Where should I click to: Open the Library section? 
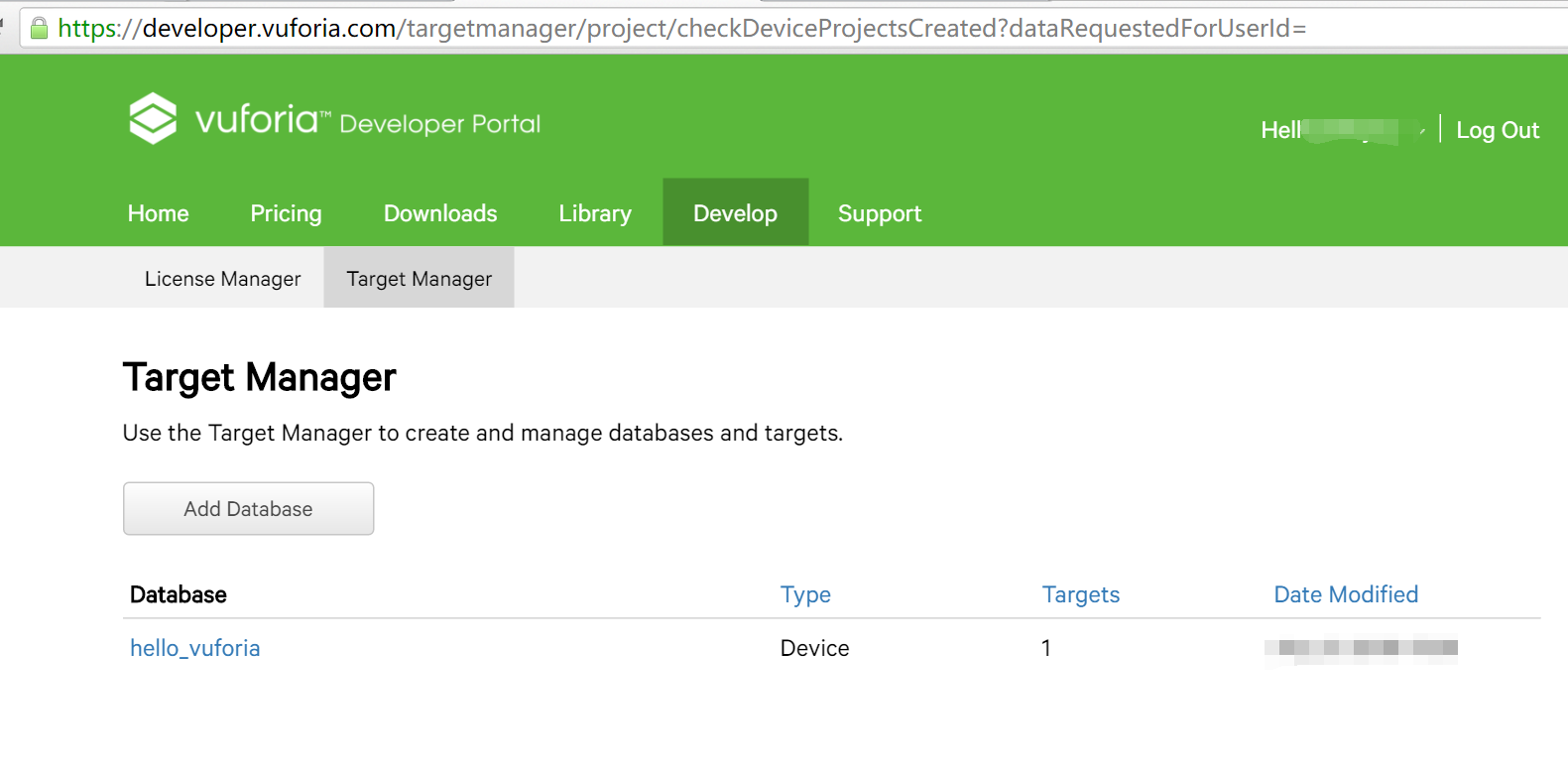pyautogui.click(x=595, y=213)
